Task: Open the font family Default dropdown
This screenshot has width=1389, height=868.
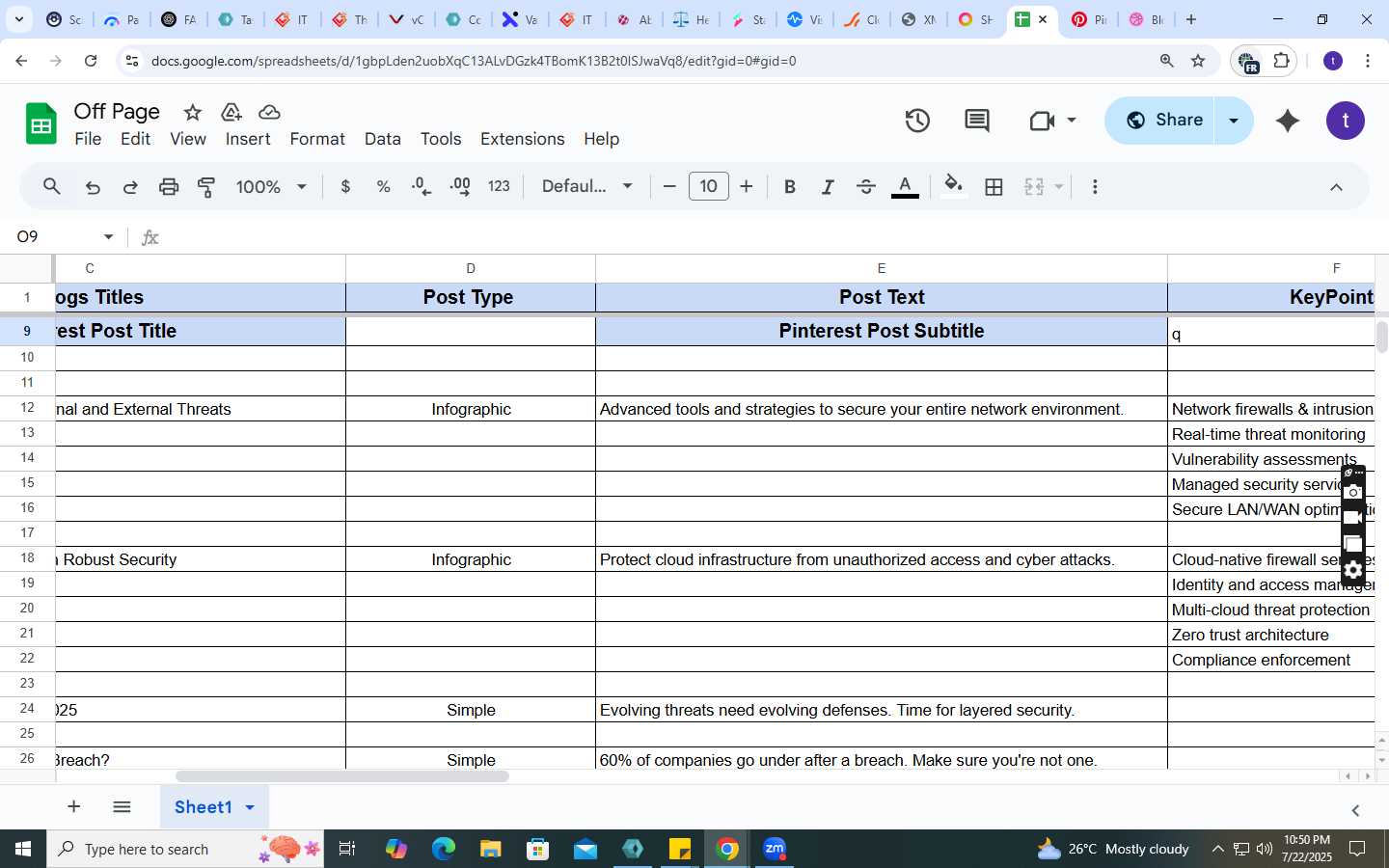Action: [586, 187]
